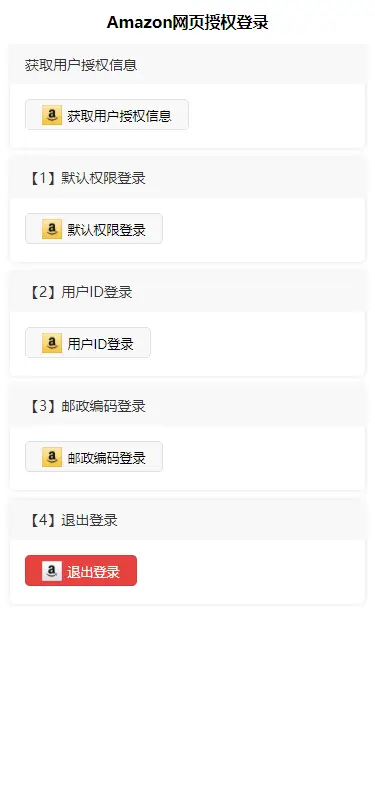
Task: Click the Amazon icon inside 邮政编码登录 button
Action: click(x=52, y=457)
